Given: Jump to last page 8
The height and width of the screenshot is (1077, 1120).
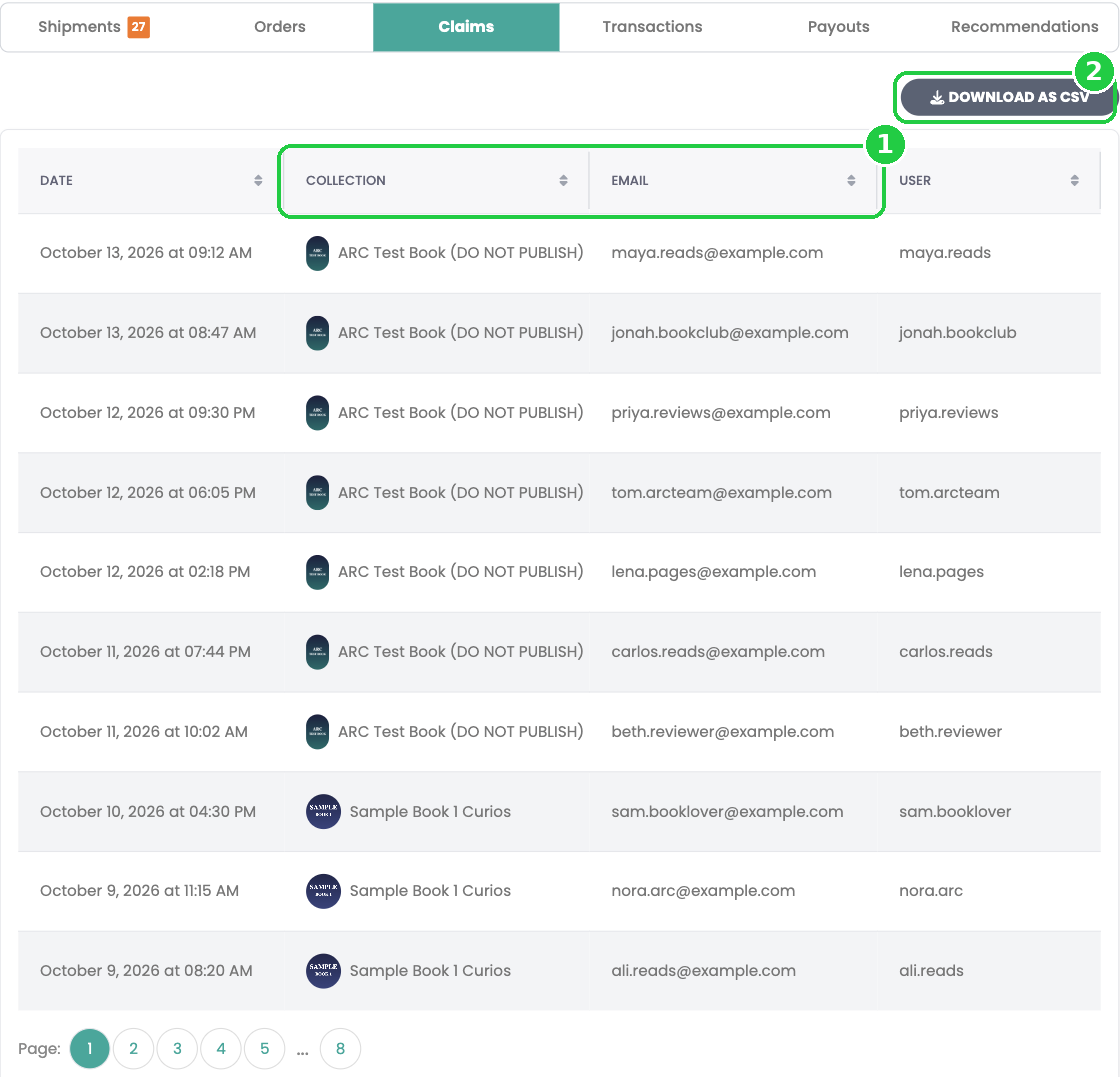Looking at the screenshot, I should (x=340, y=1048).
